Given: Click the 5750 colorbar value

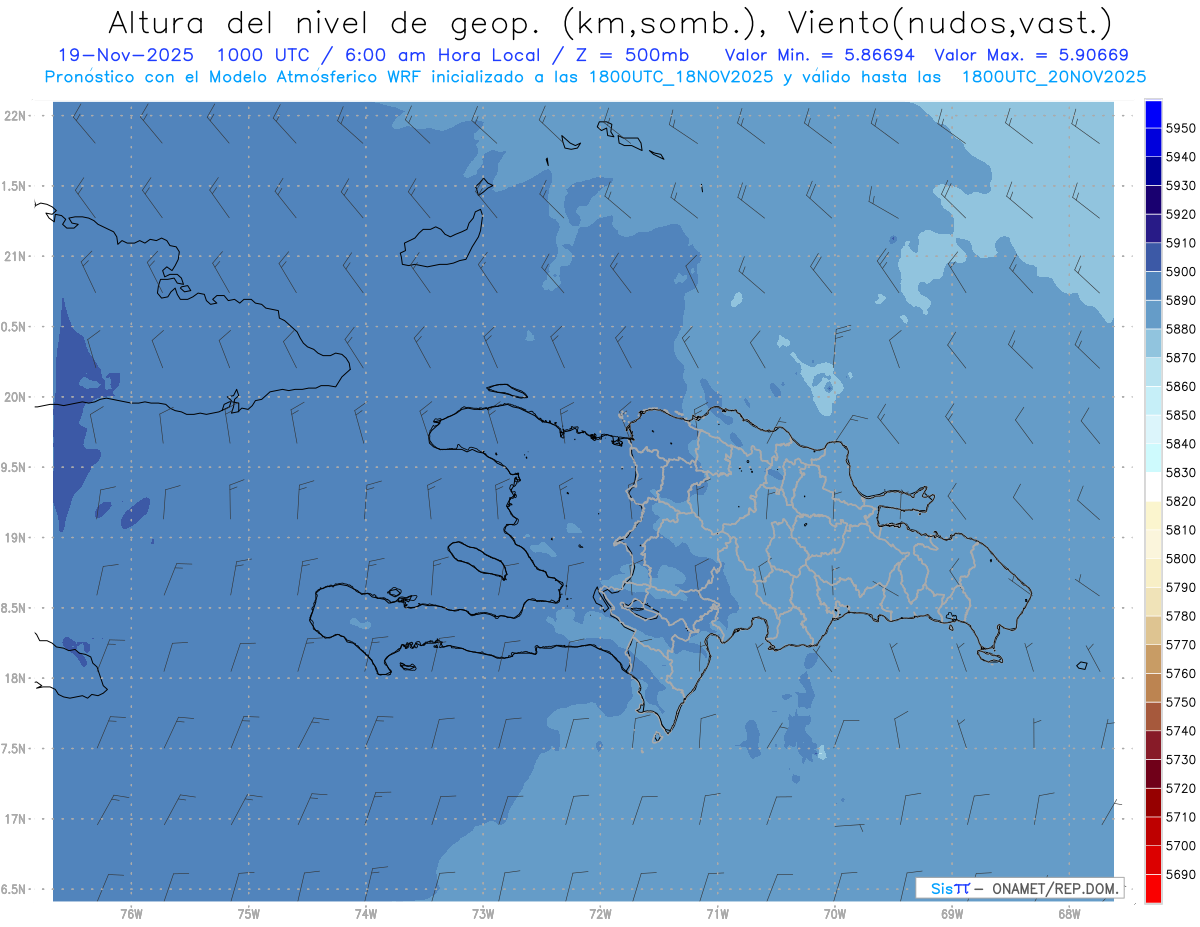Looking at the screenshot, I should click(x=1181, y=702).
